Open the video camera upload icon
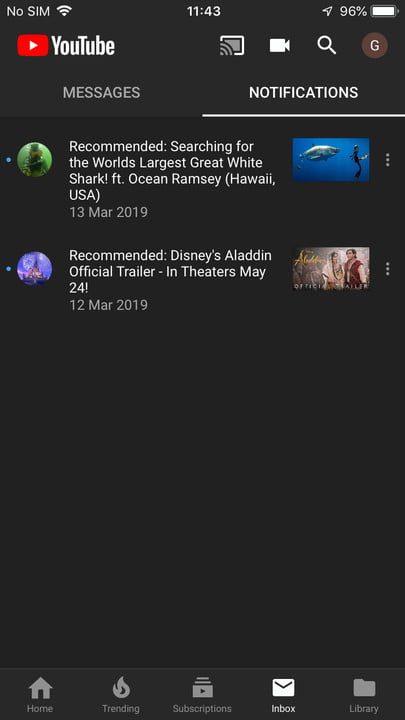This screenshot has width=405, height=720. point(279,46)
